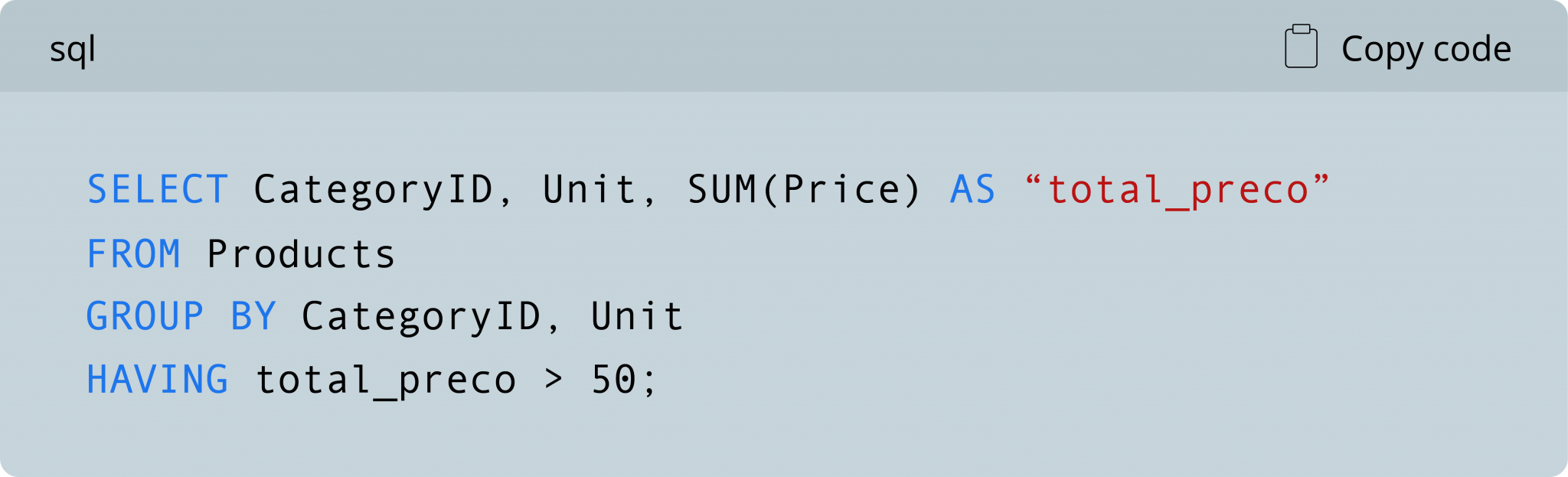The width and height of the screenshot is (1568, 477).
Task: Click total_preco in the HAVING line
Action: point(387,378)
